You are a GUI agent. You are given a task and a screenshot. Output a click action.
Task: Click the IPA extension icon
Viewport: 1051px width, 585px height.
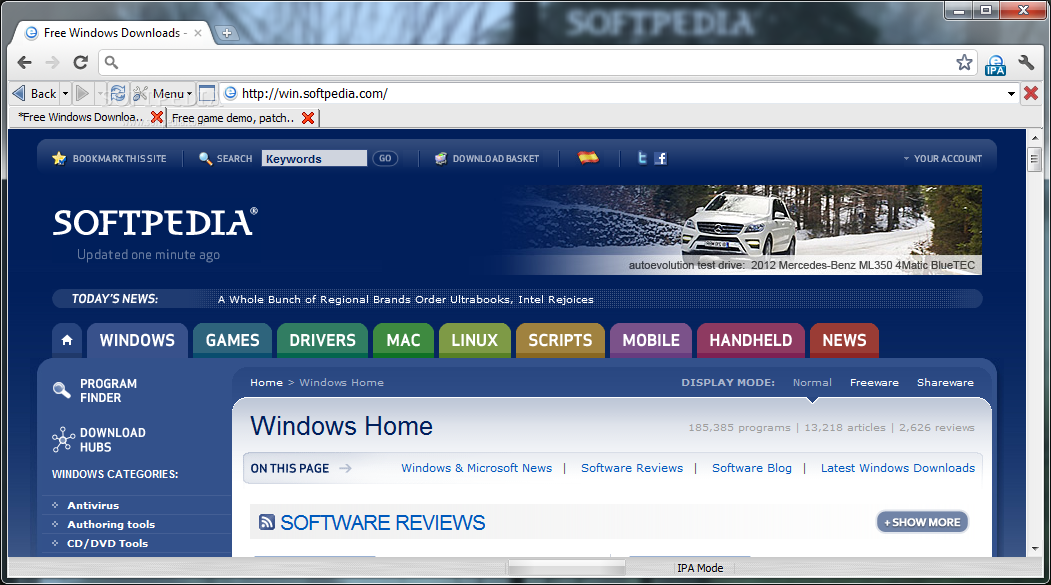click(995, 64)
